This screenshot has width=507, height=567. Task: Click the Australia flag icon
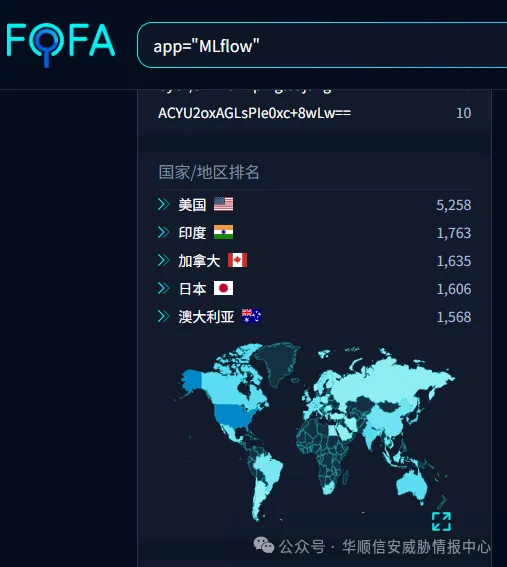pos(251,316)
